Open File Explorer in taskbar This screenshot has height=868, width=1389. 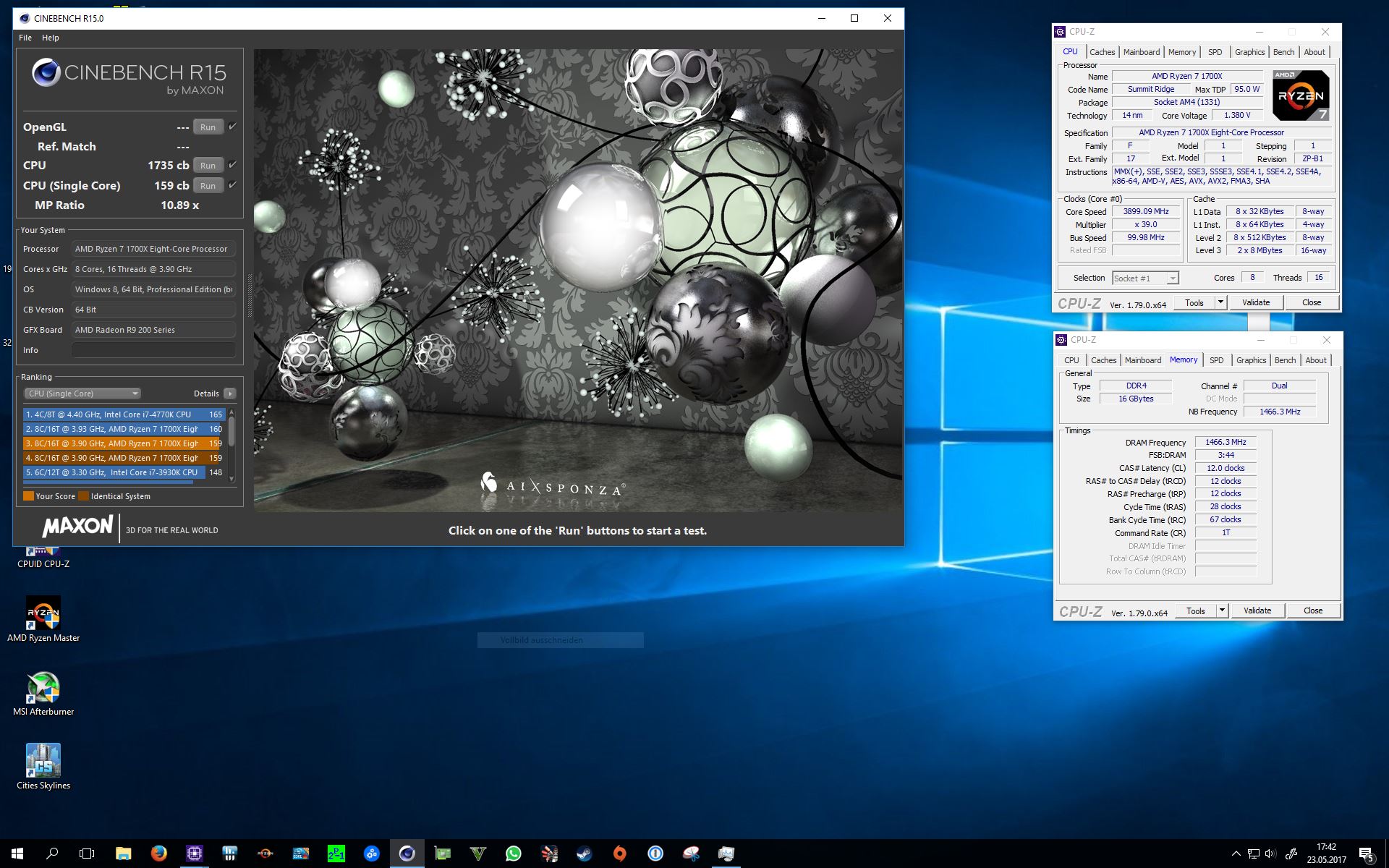pyautogui.click(x=123, y=854)
